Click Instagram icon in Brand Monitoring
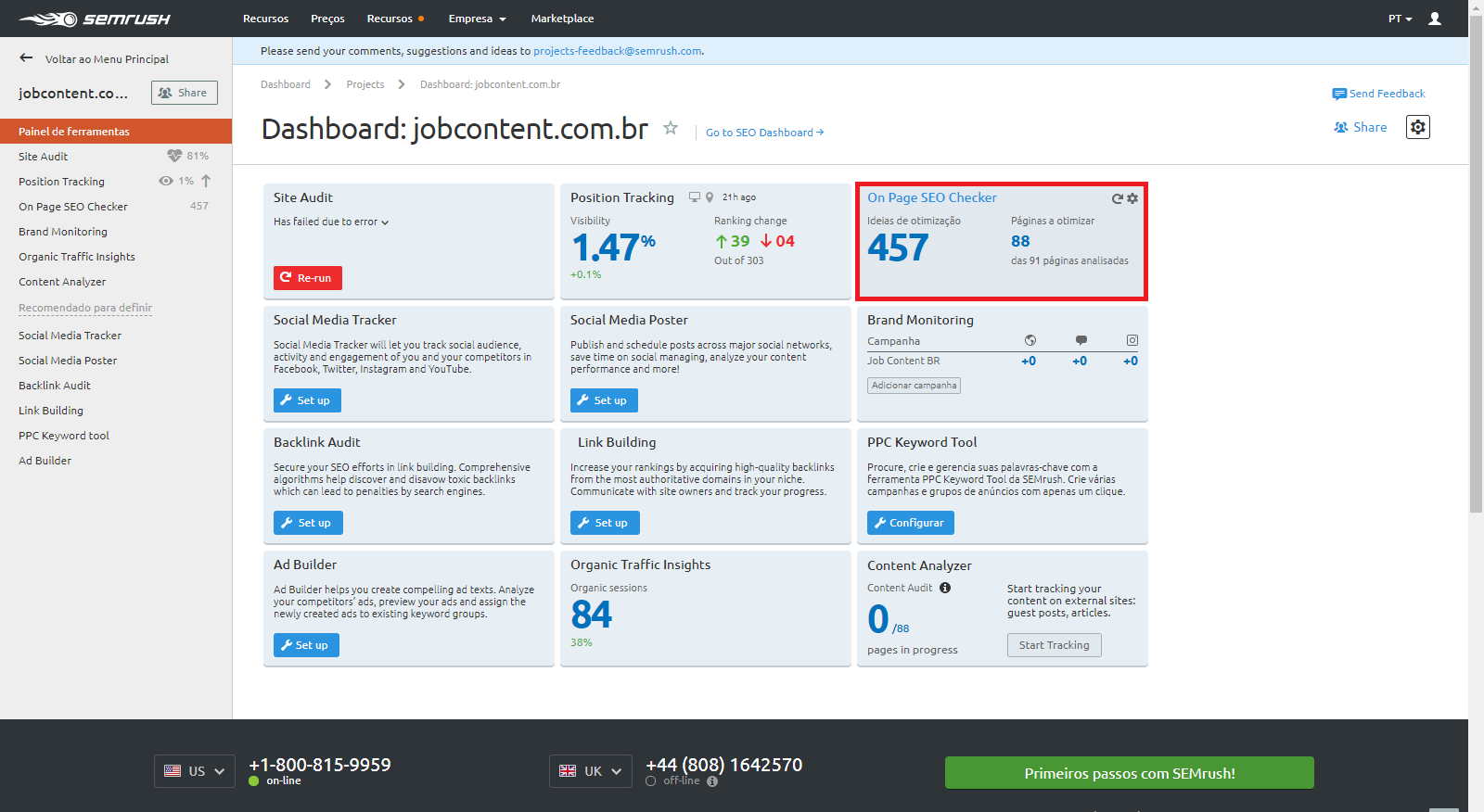 pos(1132,340)
